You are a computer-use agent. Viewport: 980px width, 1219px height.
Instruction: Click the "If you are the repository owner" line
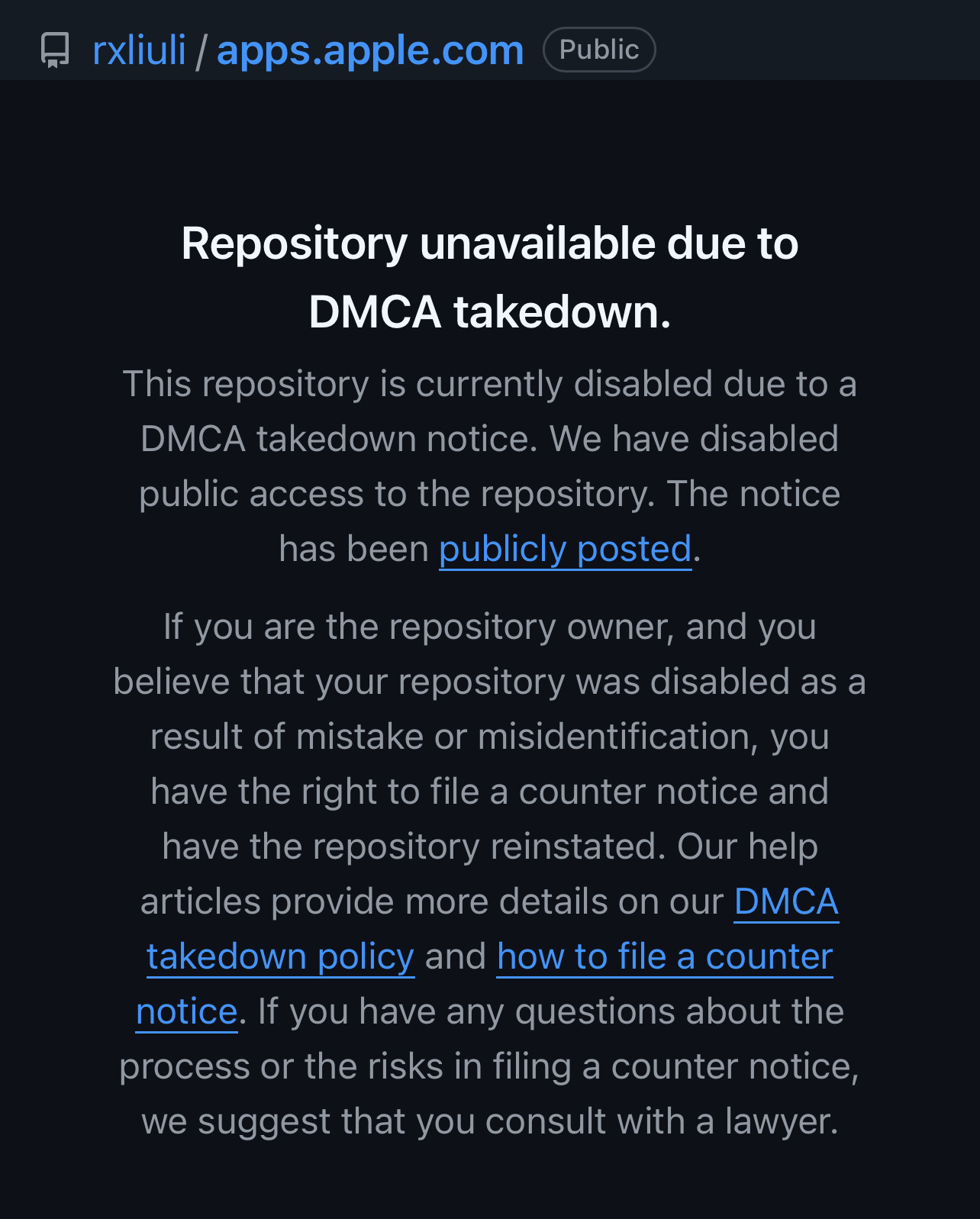tap(489, 627)
